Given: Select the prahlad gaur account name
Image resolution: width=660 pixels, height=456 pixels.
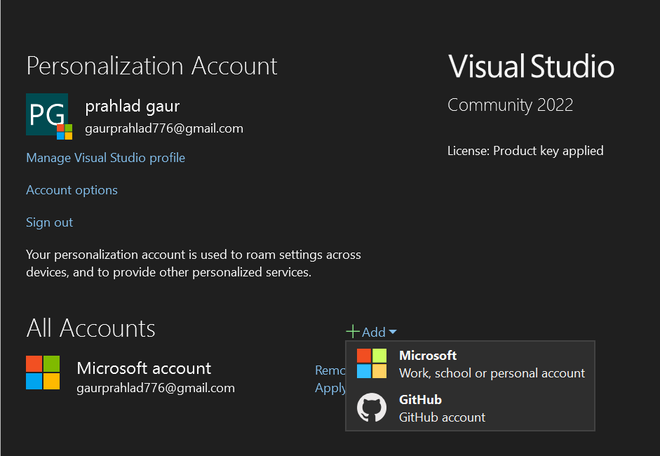Looking at the screenshot, I should coord(132,106).
